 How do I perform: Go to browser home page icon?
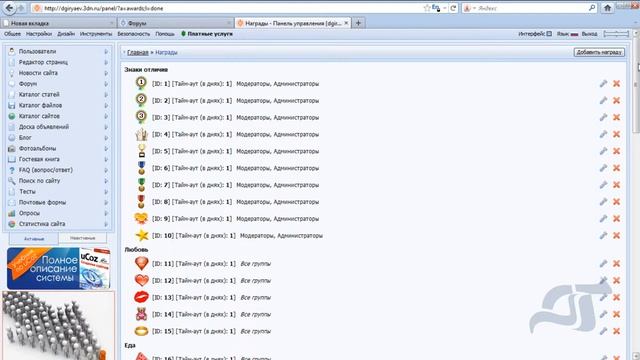coord(607,8)
